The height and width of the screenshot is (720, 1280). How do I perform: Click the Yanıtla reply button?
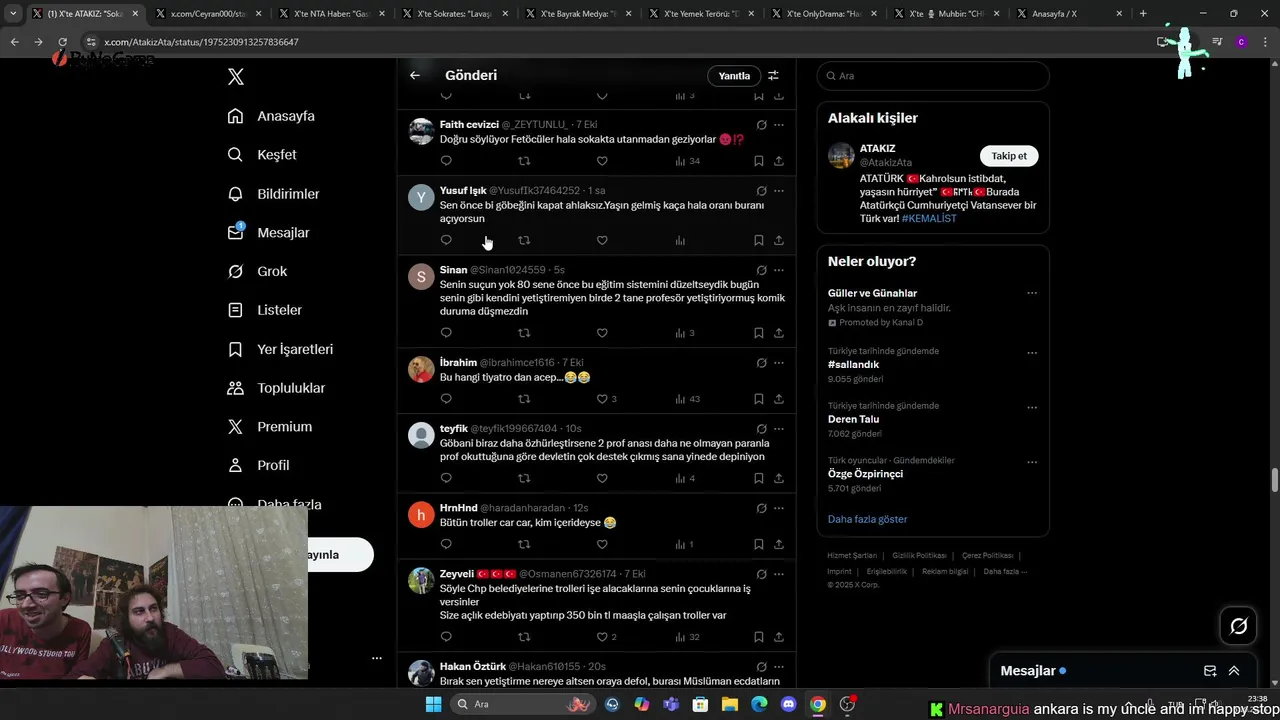click(x=734, y=76)
